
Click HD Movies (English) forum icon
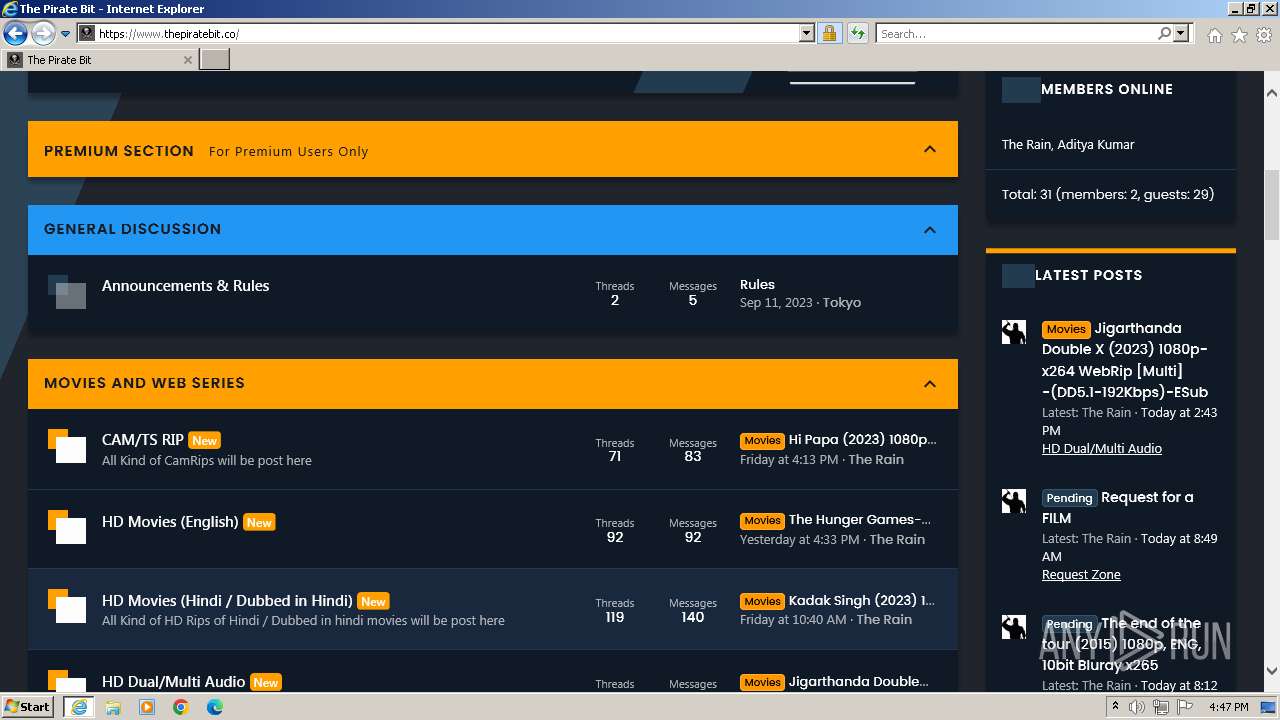(67, 527)
